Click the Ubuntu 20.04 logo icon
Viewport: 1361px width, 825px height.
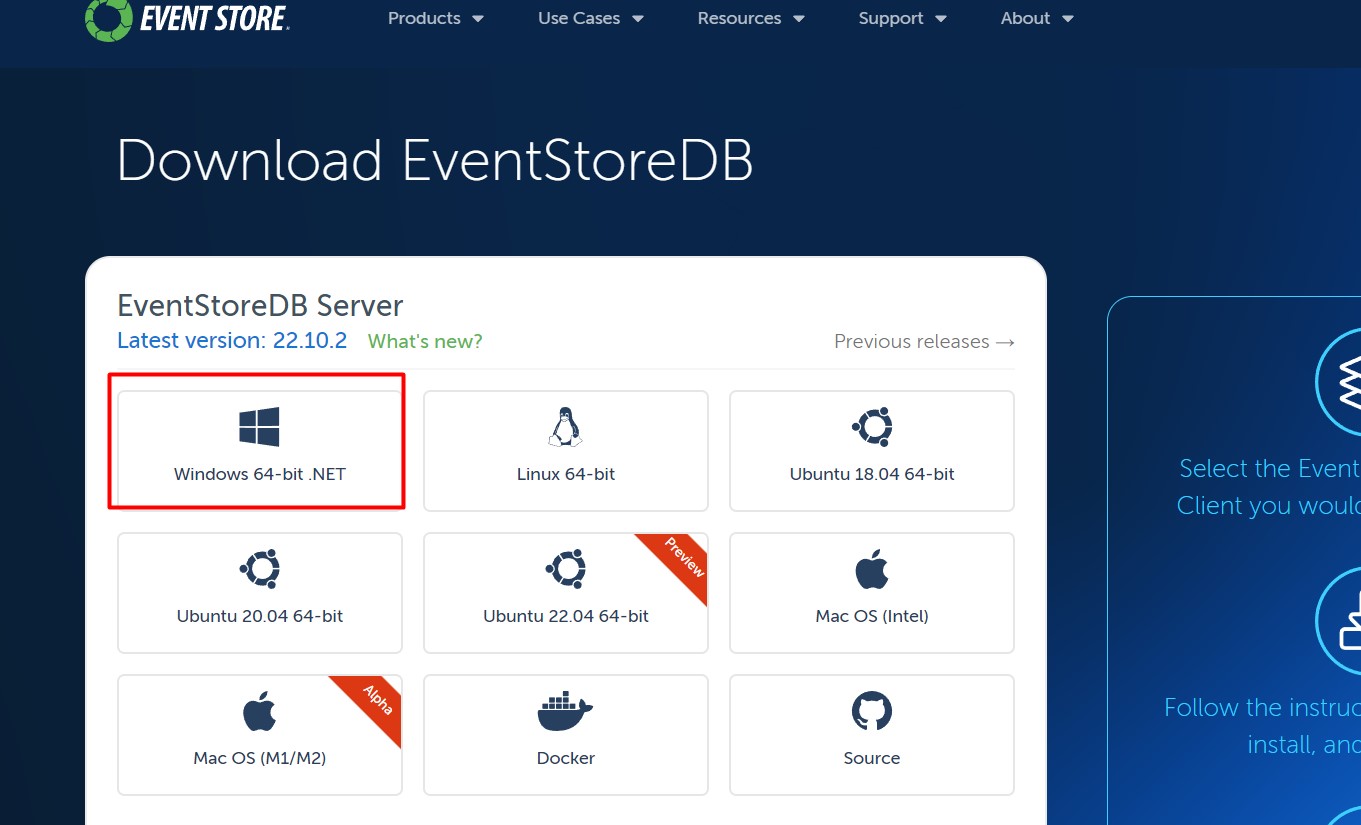click(259, 569)
